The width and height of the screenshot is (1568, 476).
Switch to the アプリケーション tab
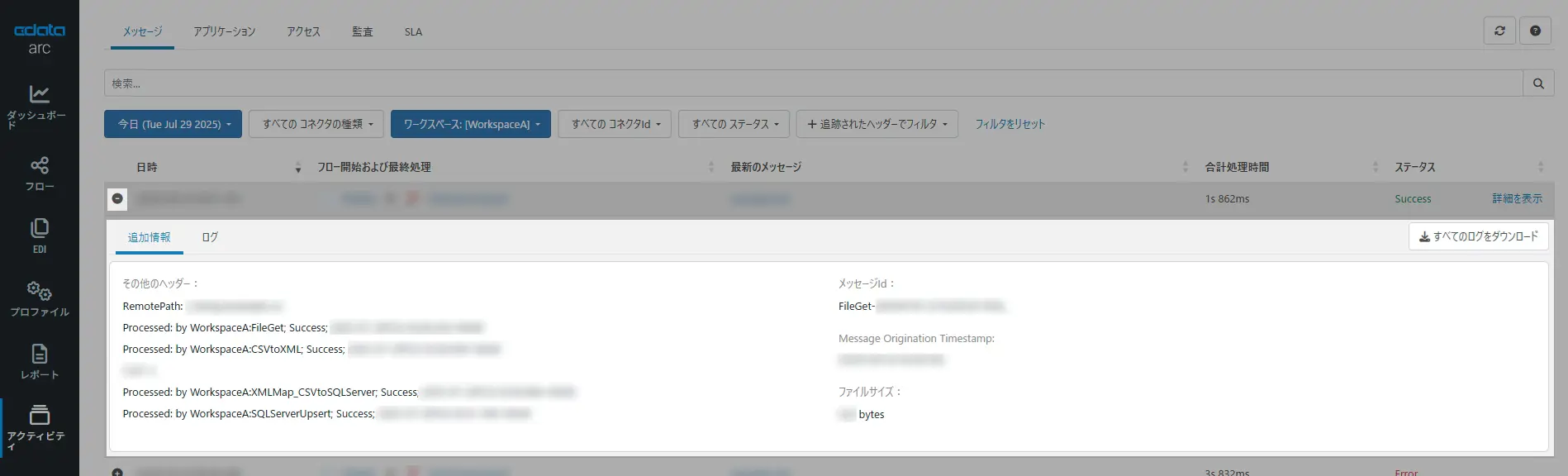coord(225,32)
